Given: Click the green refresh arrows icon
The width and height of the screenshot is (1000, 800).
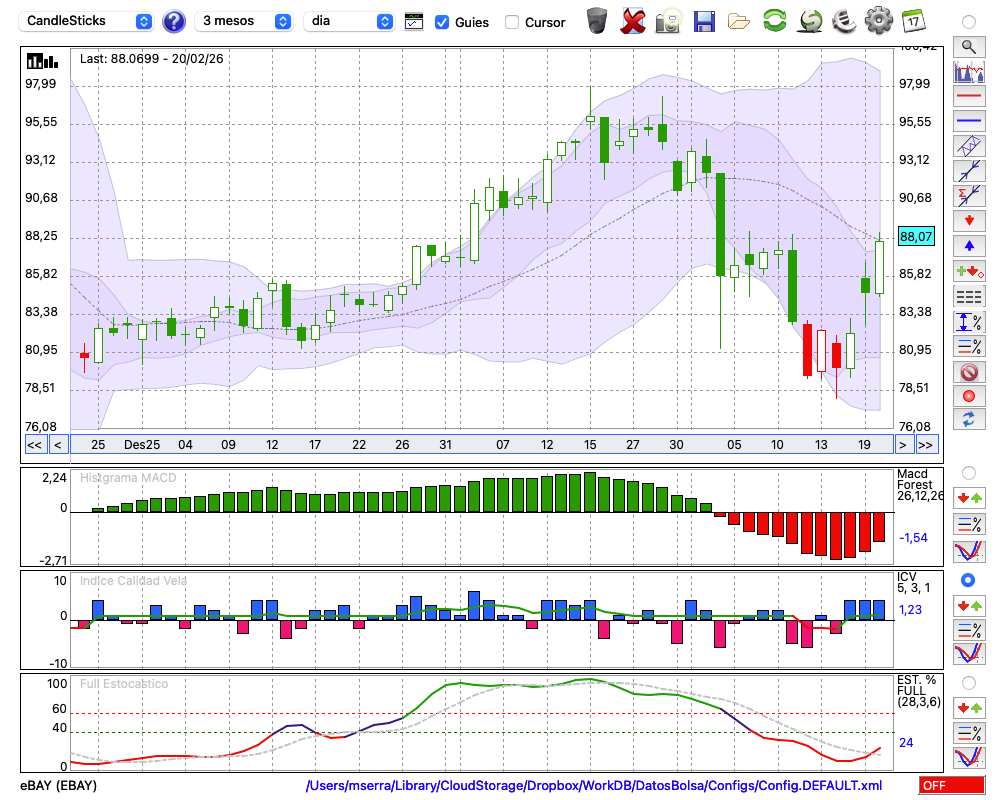Looking at the screenshot, I should pos(774,20).
